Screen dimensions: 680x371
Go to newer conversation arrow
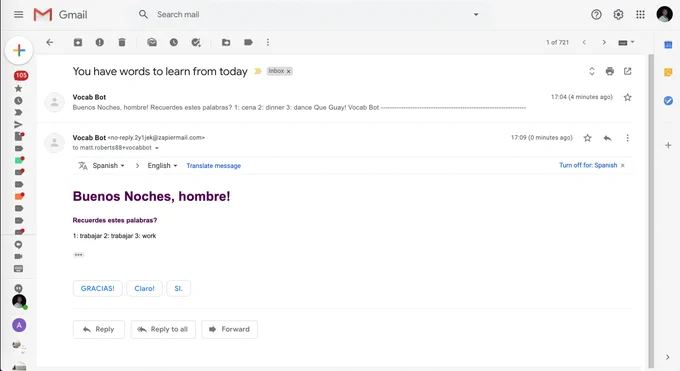click(584, 42)
